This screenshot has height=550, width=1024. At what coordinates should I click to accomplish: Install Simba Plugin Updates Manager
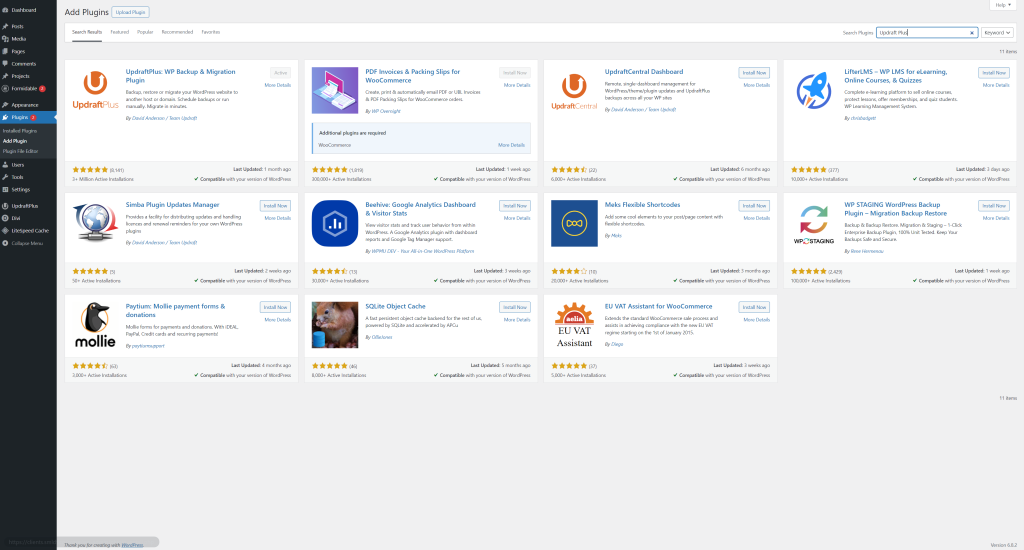[x=275, y=205]
